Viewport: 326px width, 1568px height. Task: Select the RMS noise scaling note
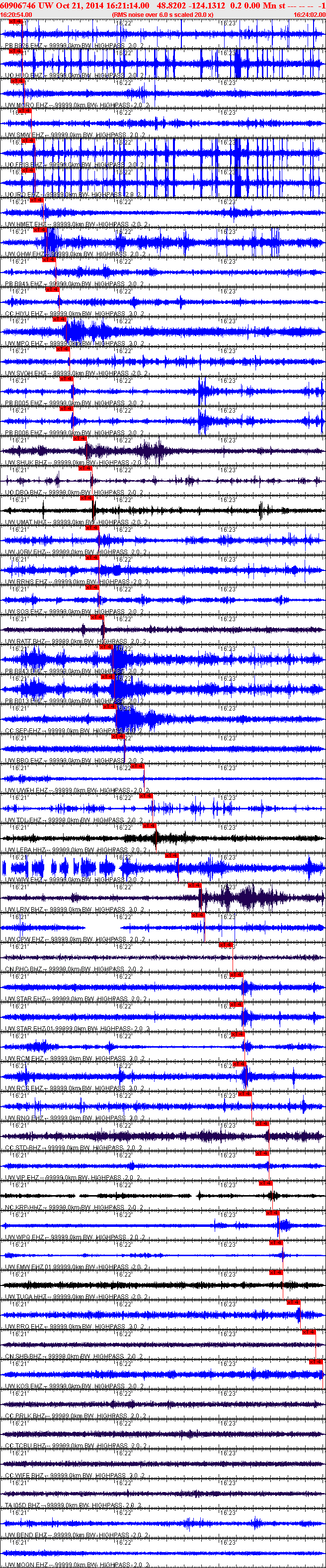click(163, 14)
